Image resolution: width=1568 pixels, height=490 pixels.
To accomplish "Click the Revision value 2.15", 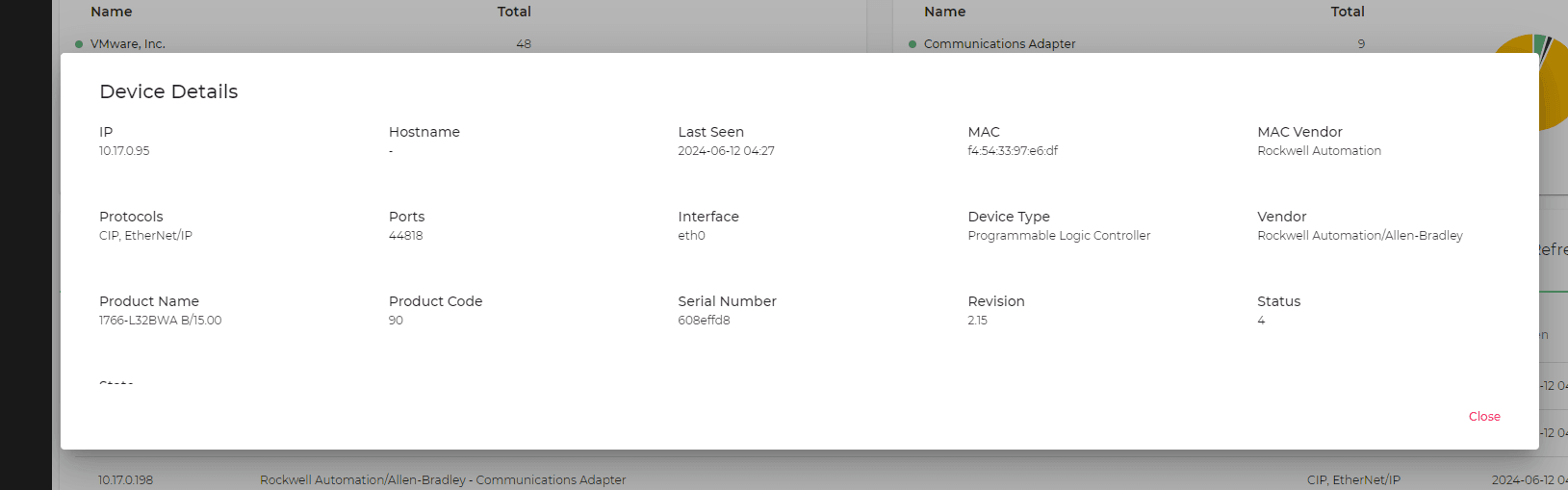I will (977, 321).
